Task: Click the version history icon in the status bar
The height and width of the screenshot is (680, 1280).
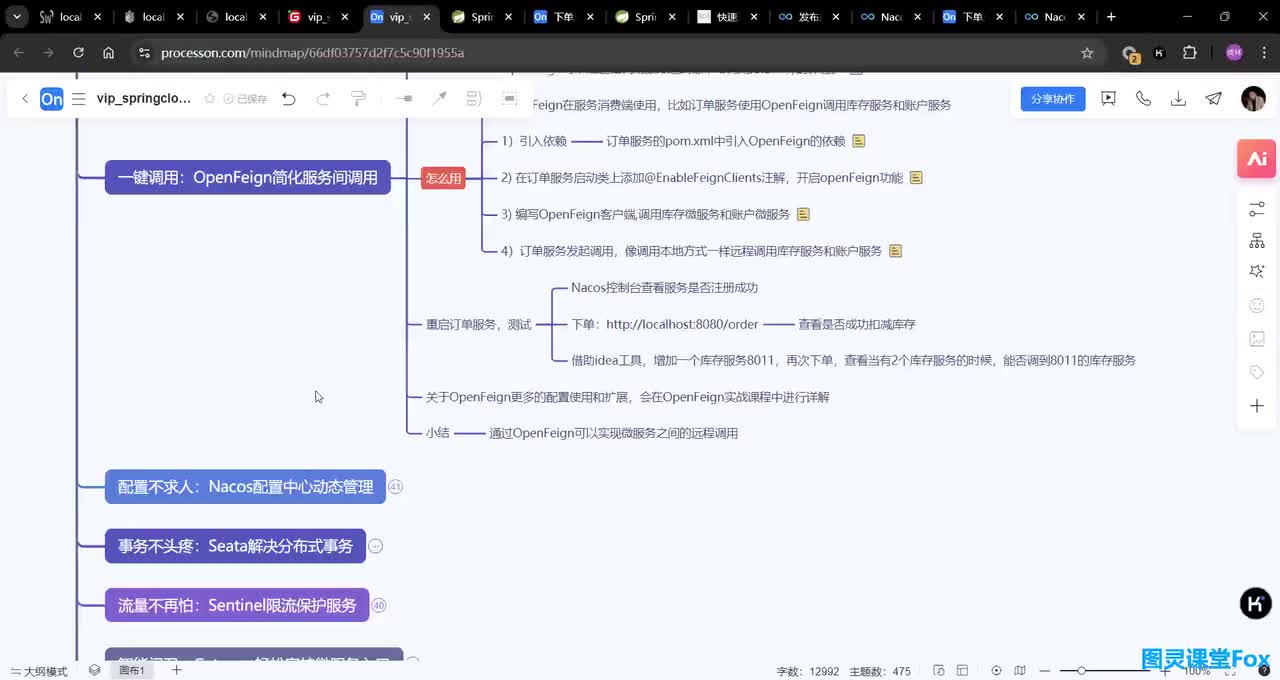Action: (x=939, y=671)
